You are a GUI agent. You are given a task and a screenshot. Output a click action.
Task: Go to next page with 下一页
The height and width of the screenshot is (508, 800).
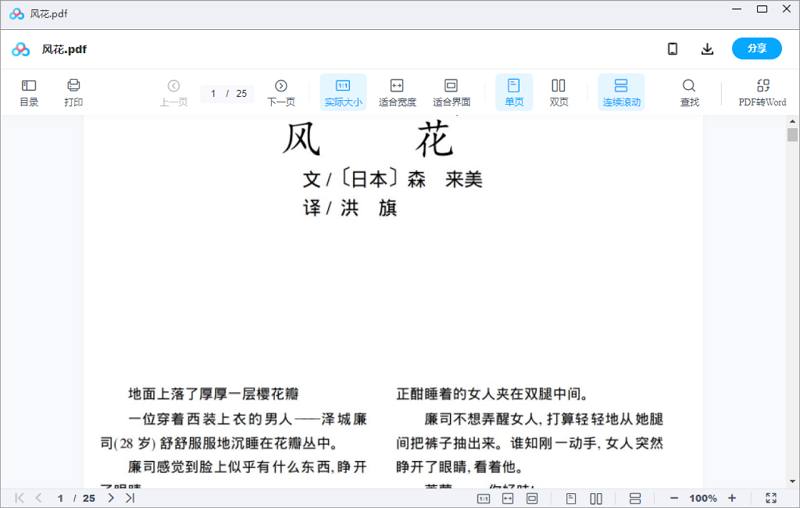tap(281, 92)
